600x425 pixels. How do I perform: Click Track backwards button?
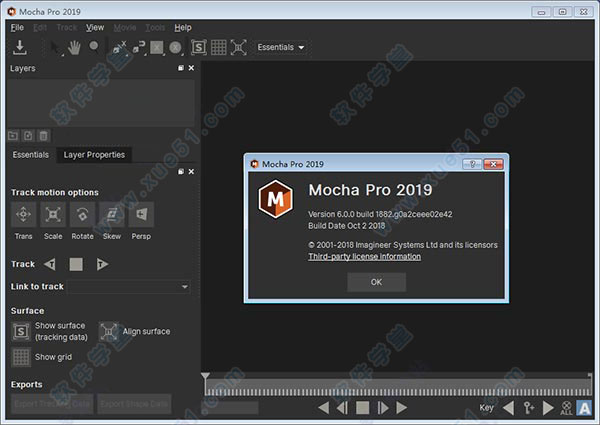click(50, 264)
